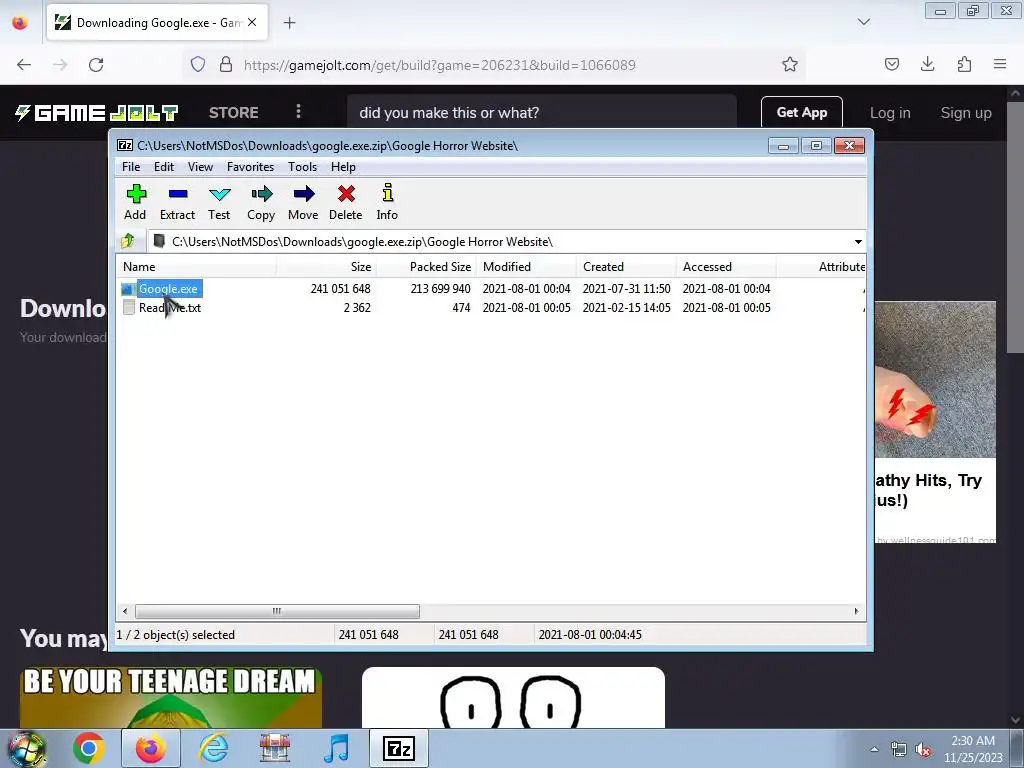
Task: Select the Copy toolbar icon in 7-Zip
Action: (x=261, y=202)
